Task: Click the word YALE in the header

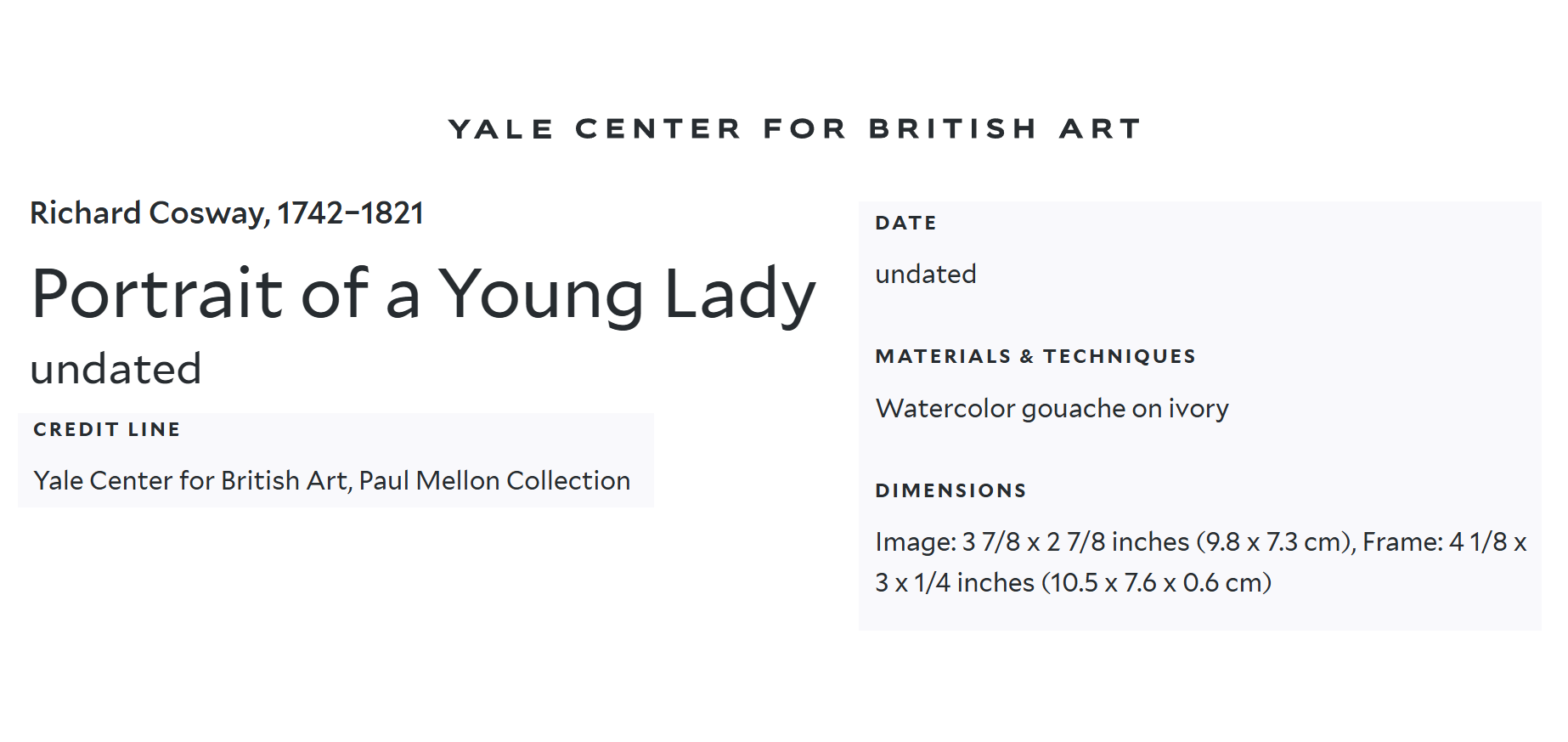Action: [x=501, y=129]
